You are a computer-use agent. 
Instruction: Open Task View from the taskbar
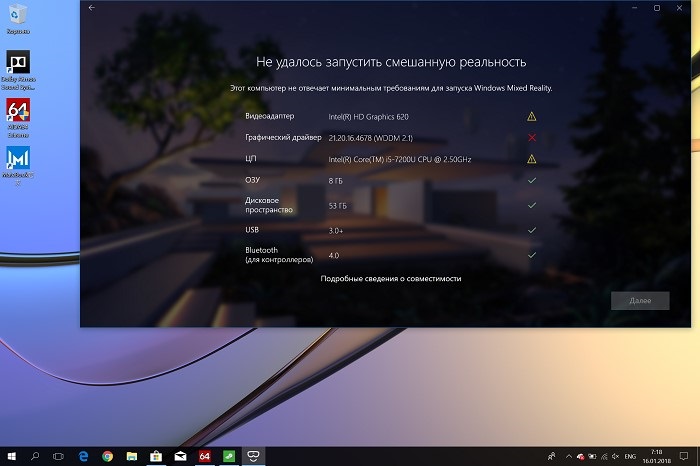pyautogui.click(x=58, y=456)
